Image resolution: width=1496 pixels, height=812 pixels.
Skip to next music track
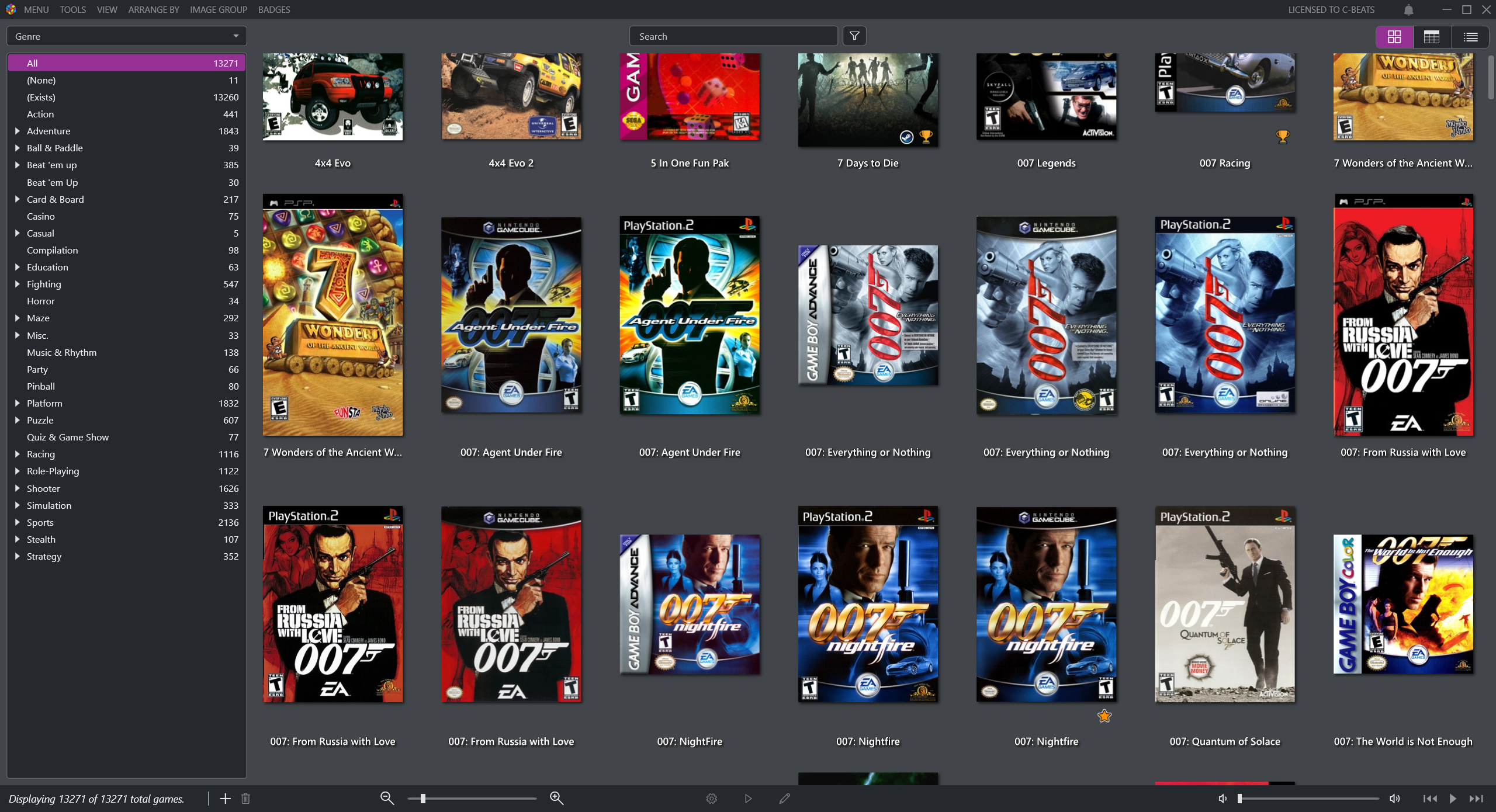pos(1476,799)
